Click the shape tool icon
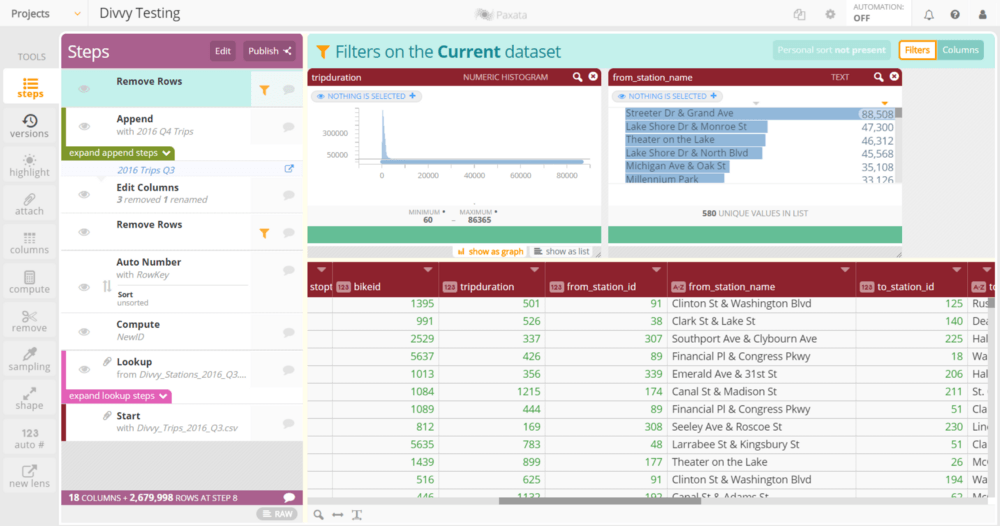 tap(29, 399)
